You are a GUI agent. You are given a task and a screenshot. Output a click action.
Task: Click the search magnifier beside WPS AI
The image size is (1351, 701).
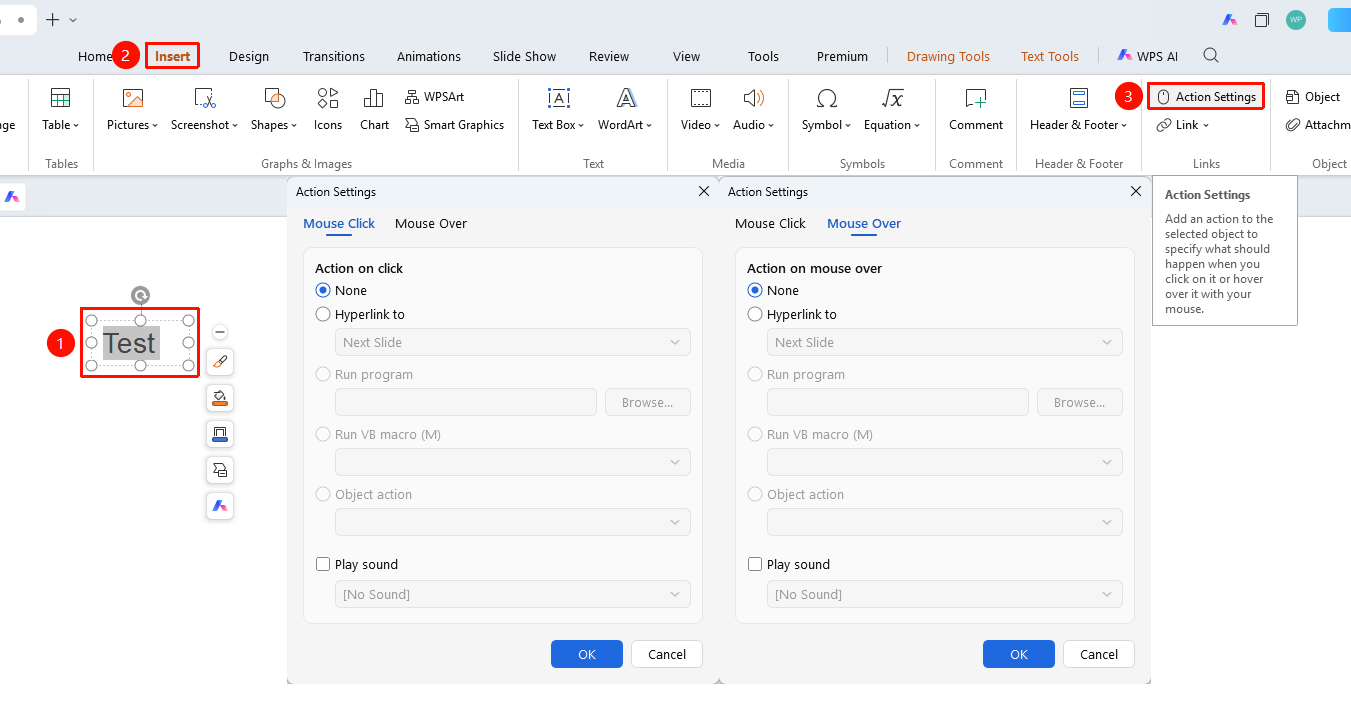(1211, 55)
